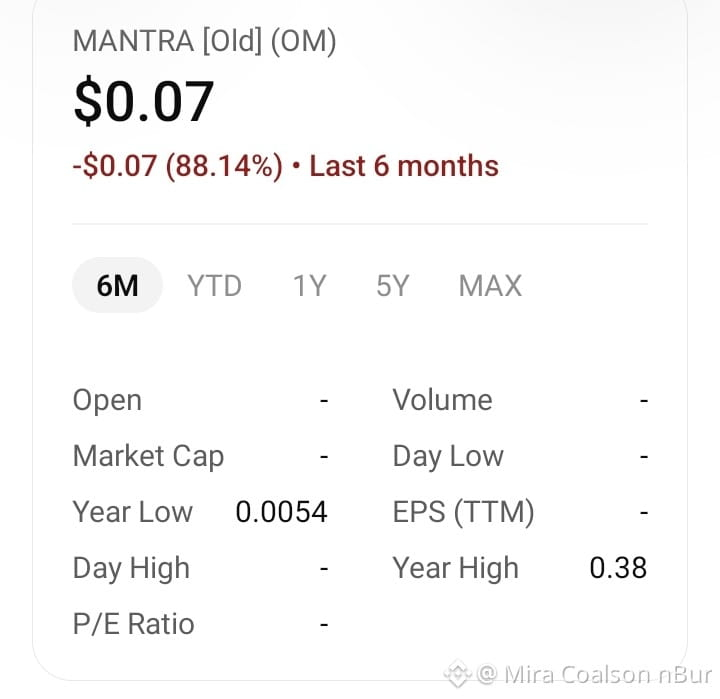The image size is (720, 699).
Task: Click the Year High value 0.38
Action: [618, 568]
